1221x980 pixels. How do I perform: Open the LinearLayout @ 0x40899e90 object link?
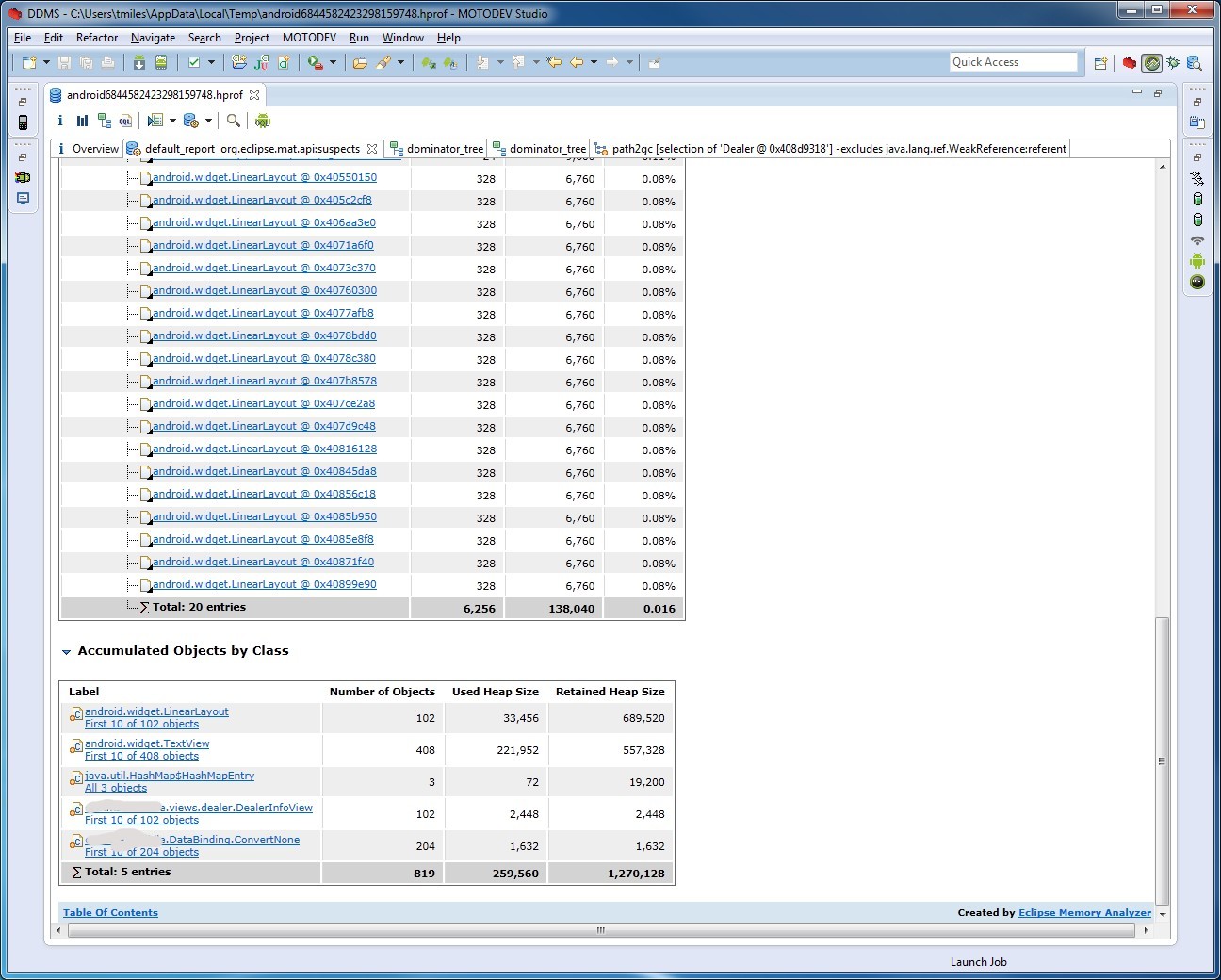[265, 584]
